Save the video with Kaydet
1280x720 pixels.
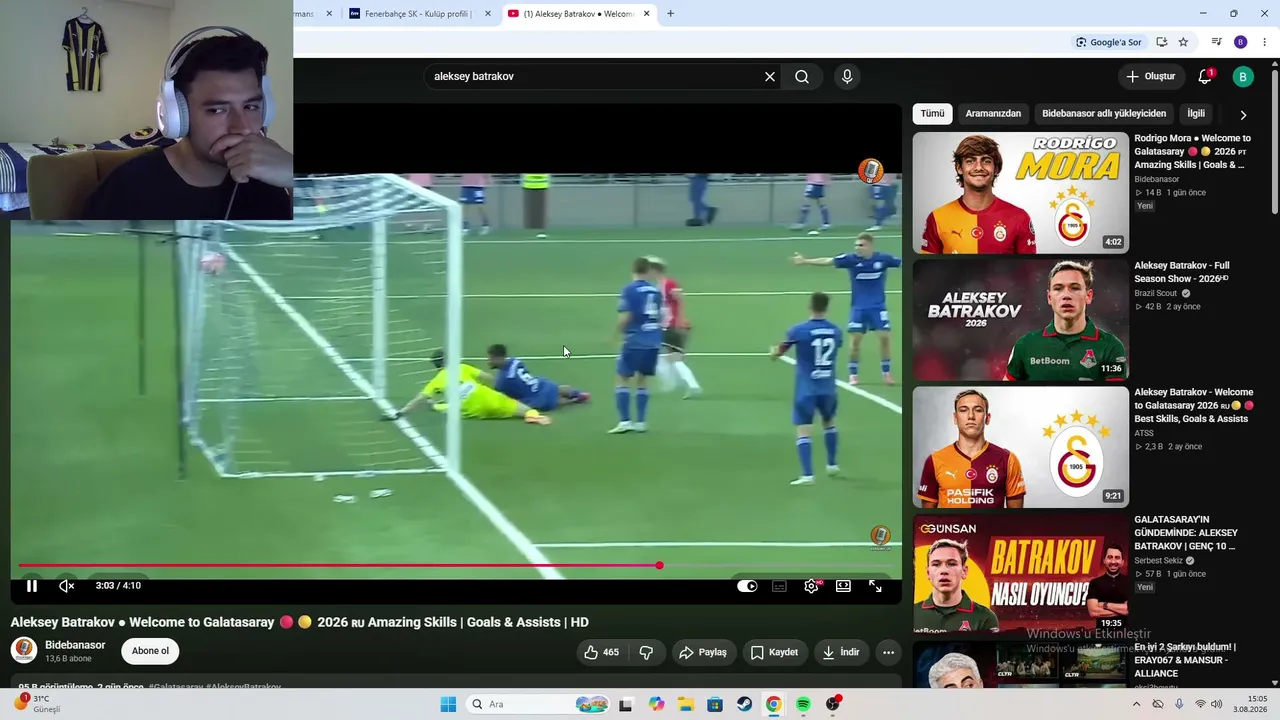click(x=774, y=652)
